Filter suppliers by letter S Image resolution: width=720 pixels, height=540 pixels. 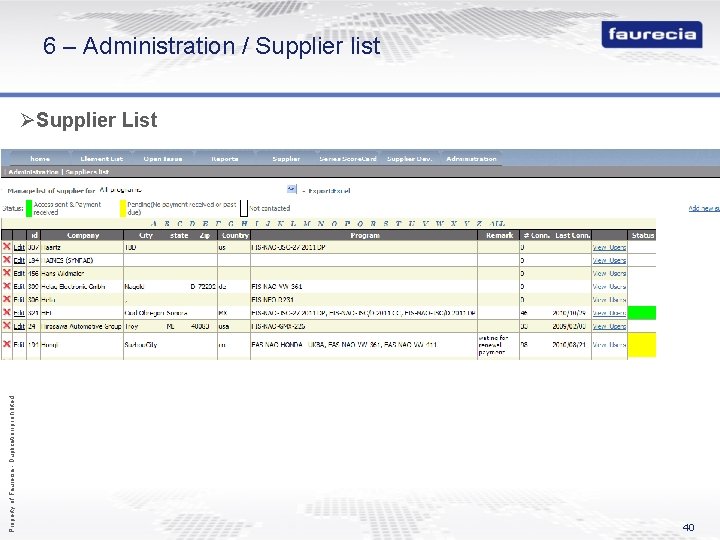tap(386, 224)
